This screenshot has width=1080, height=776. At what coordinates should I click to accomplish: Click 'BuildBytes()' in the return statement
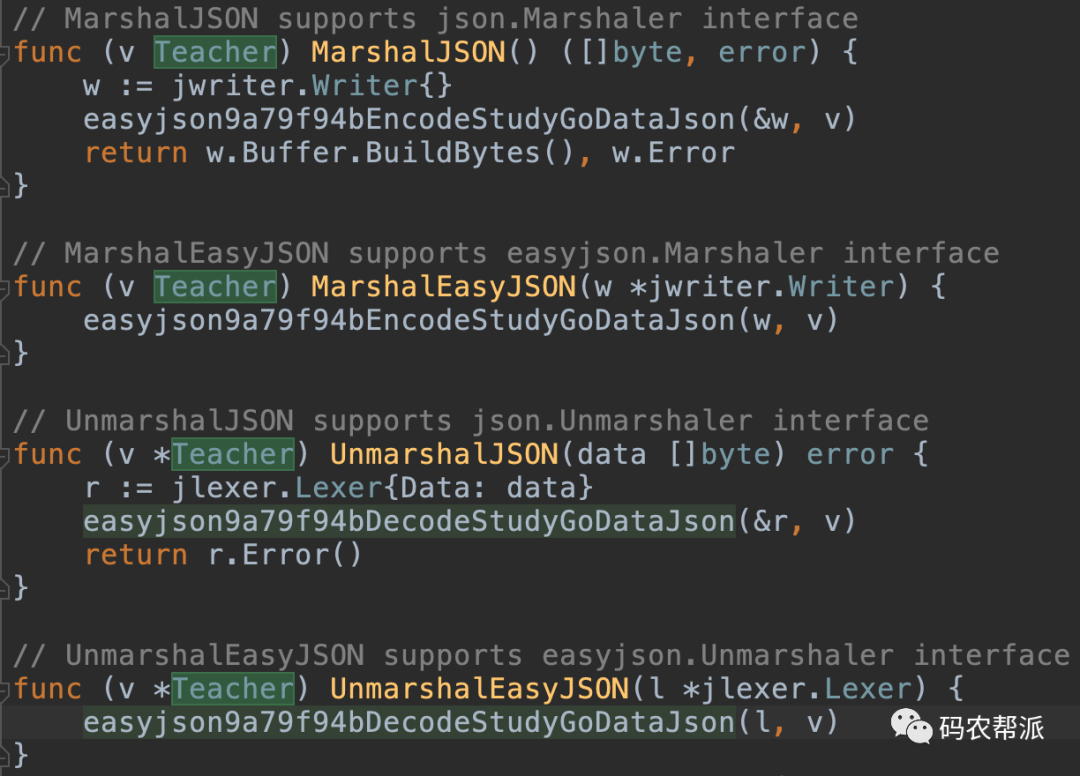pos(469,153)
